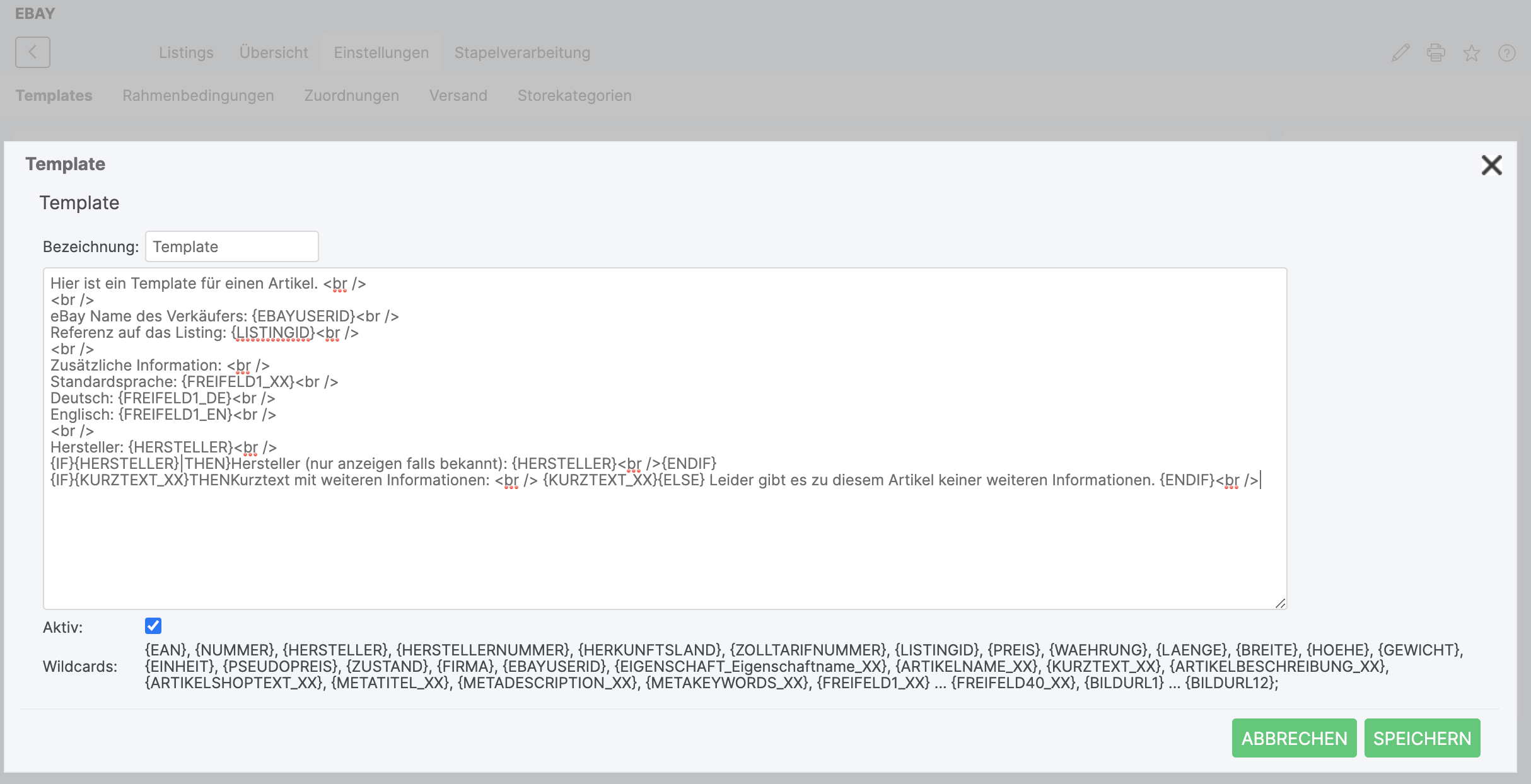Click the pencil edit icon

[x=1400, y=53]
